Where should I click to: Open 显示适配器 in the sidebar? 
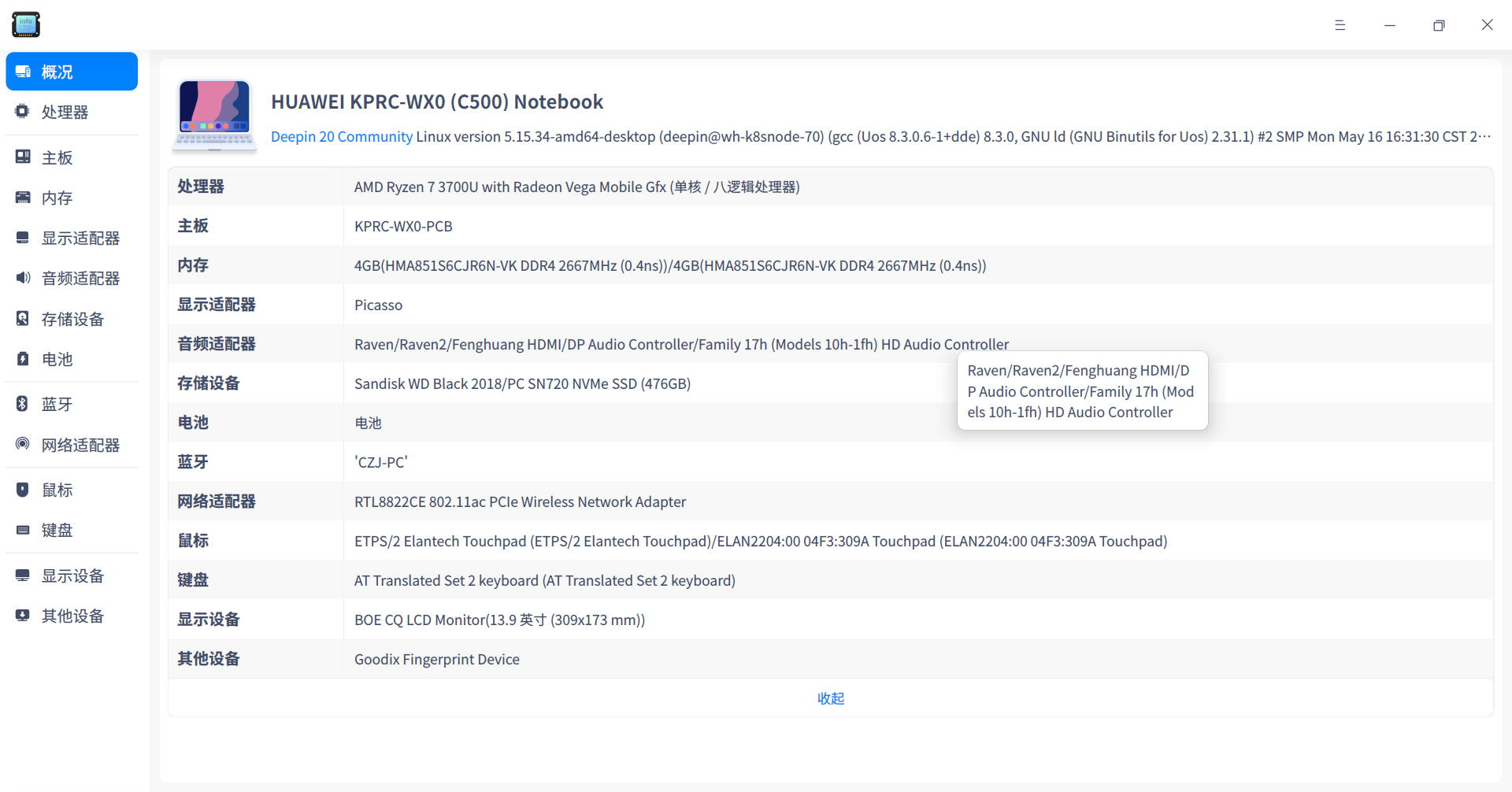(x=72, y=238)
